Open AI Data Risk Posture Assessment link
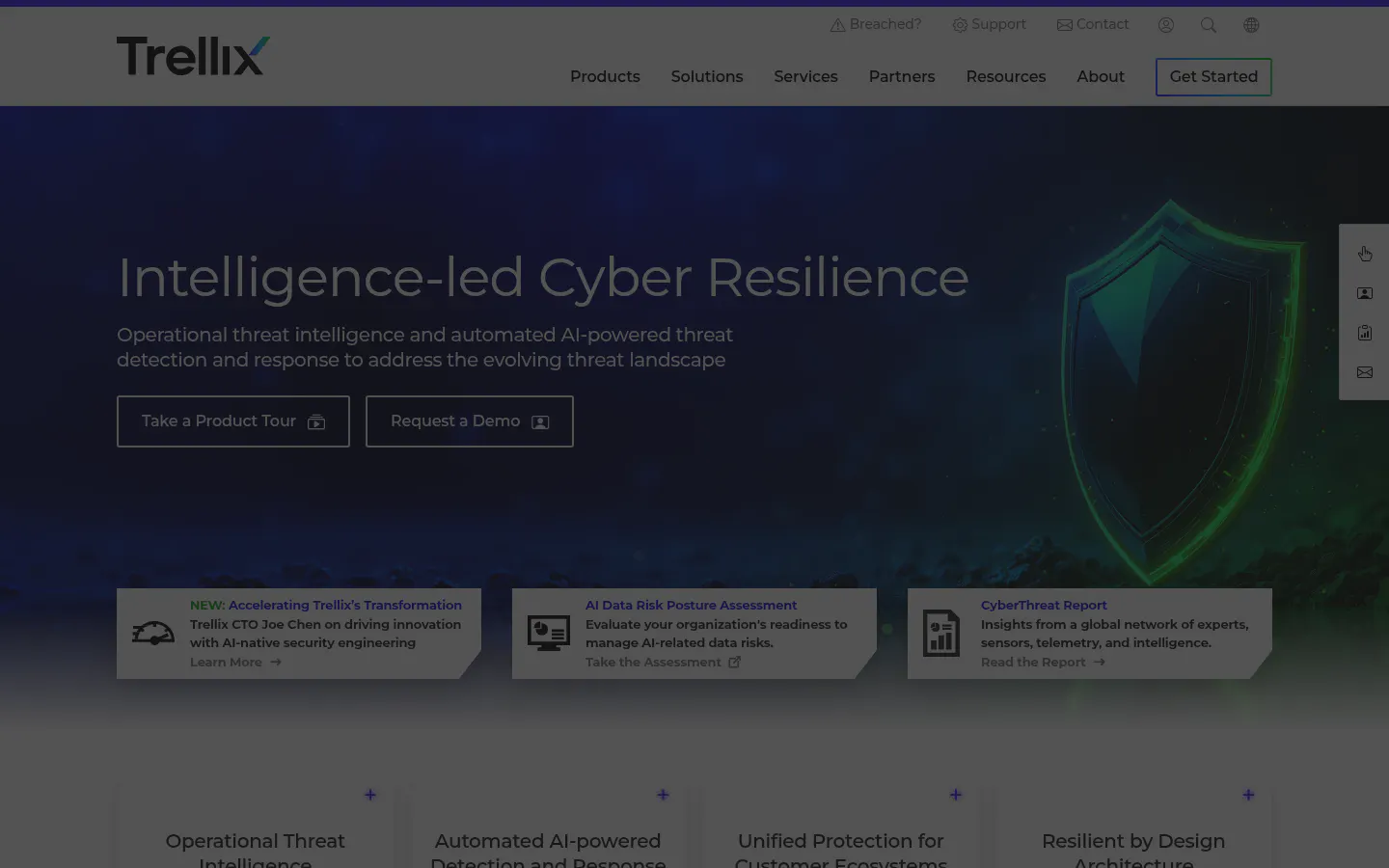1389x868 pixels. (x=691, y=605)
